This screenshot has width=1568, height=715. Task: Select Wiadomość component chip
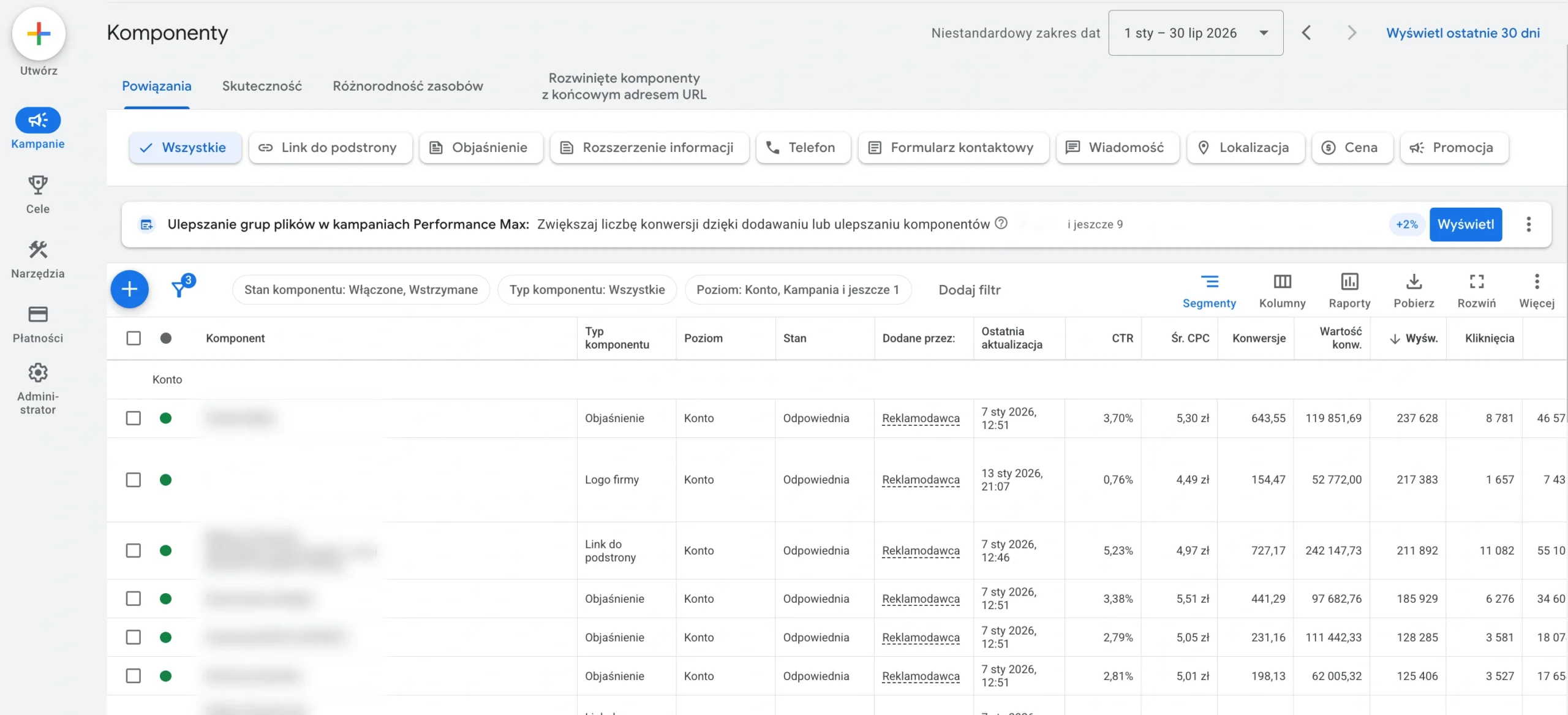click(x=1117, y=148)
